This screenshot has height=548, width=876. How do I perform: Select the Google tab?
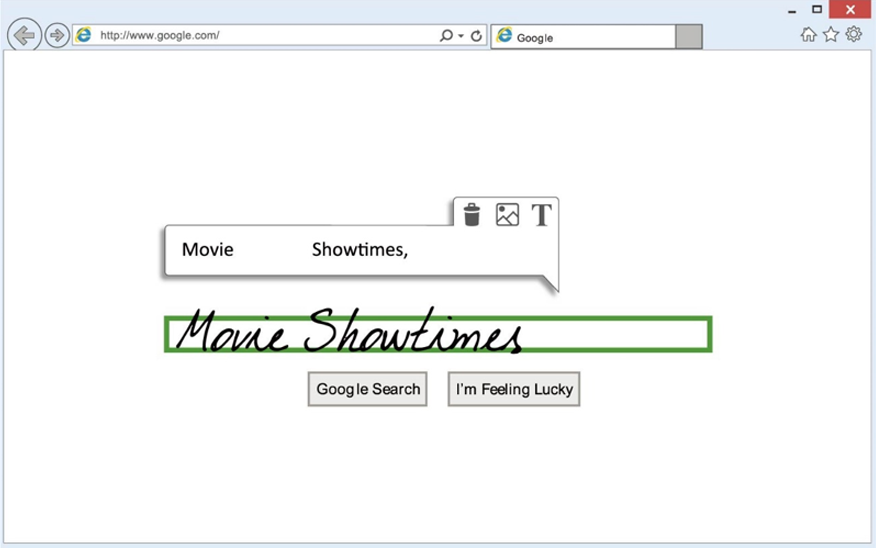[583, 37]
